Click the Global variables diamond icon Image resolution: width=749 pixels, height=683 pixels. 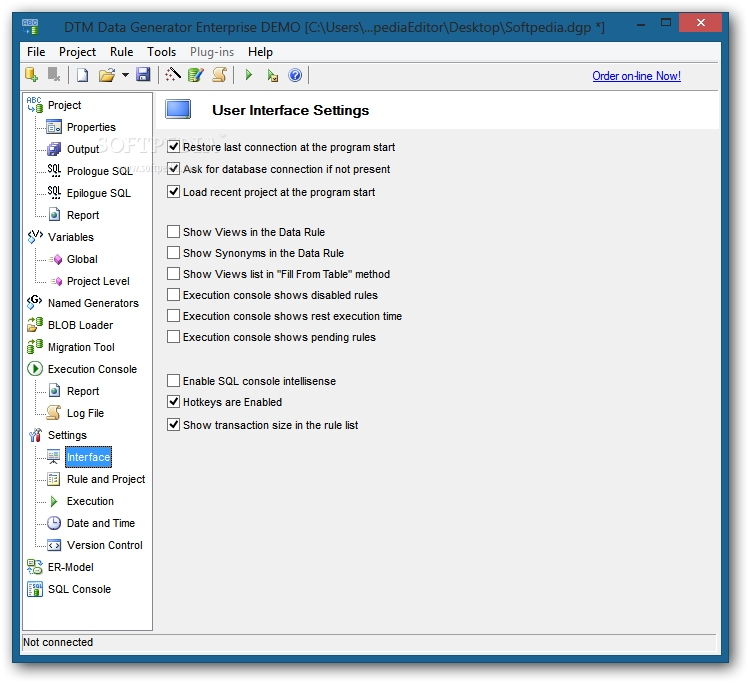click(56, 259)
